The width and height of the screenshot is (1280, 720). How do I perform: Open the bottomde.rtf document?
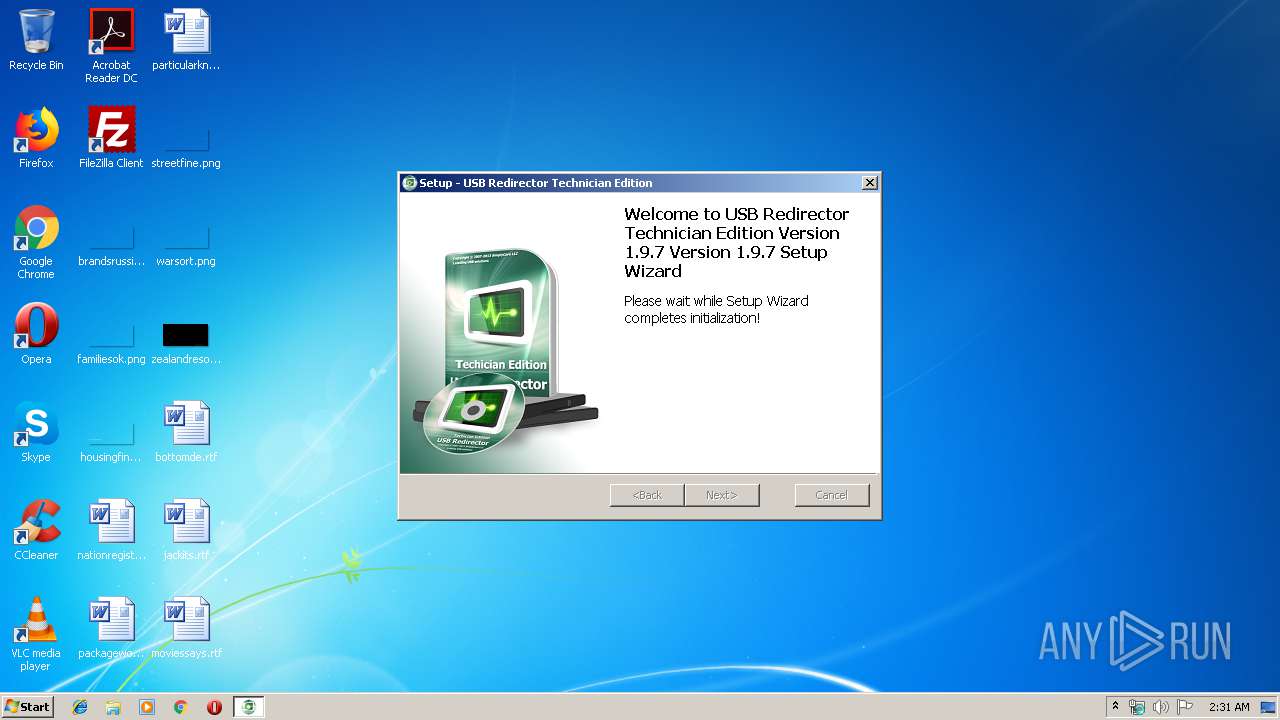(186, 432)
